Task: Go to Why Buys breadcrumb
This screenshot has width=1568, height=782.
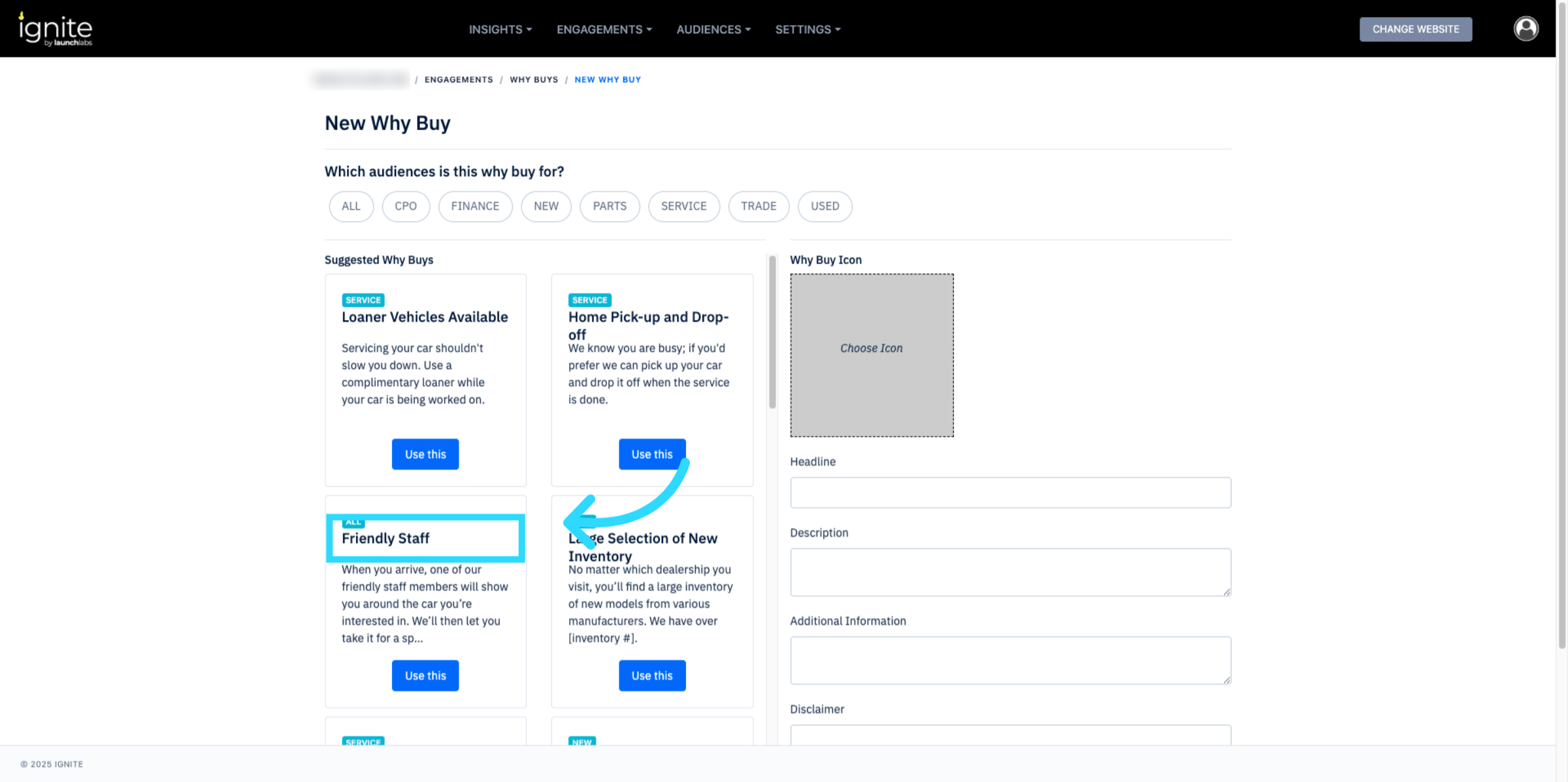Action: pos(534,80)
